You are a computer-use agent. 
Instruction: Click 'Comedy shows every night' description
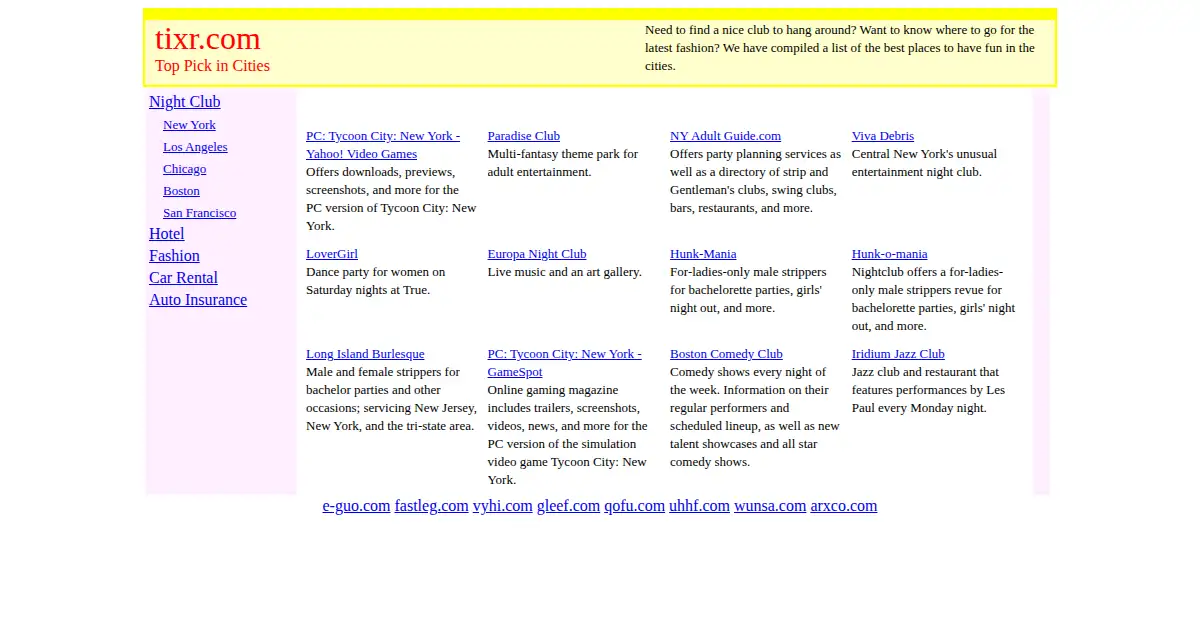755,417
